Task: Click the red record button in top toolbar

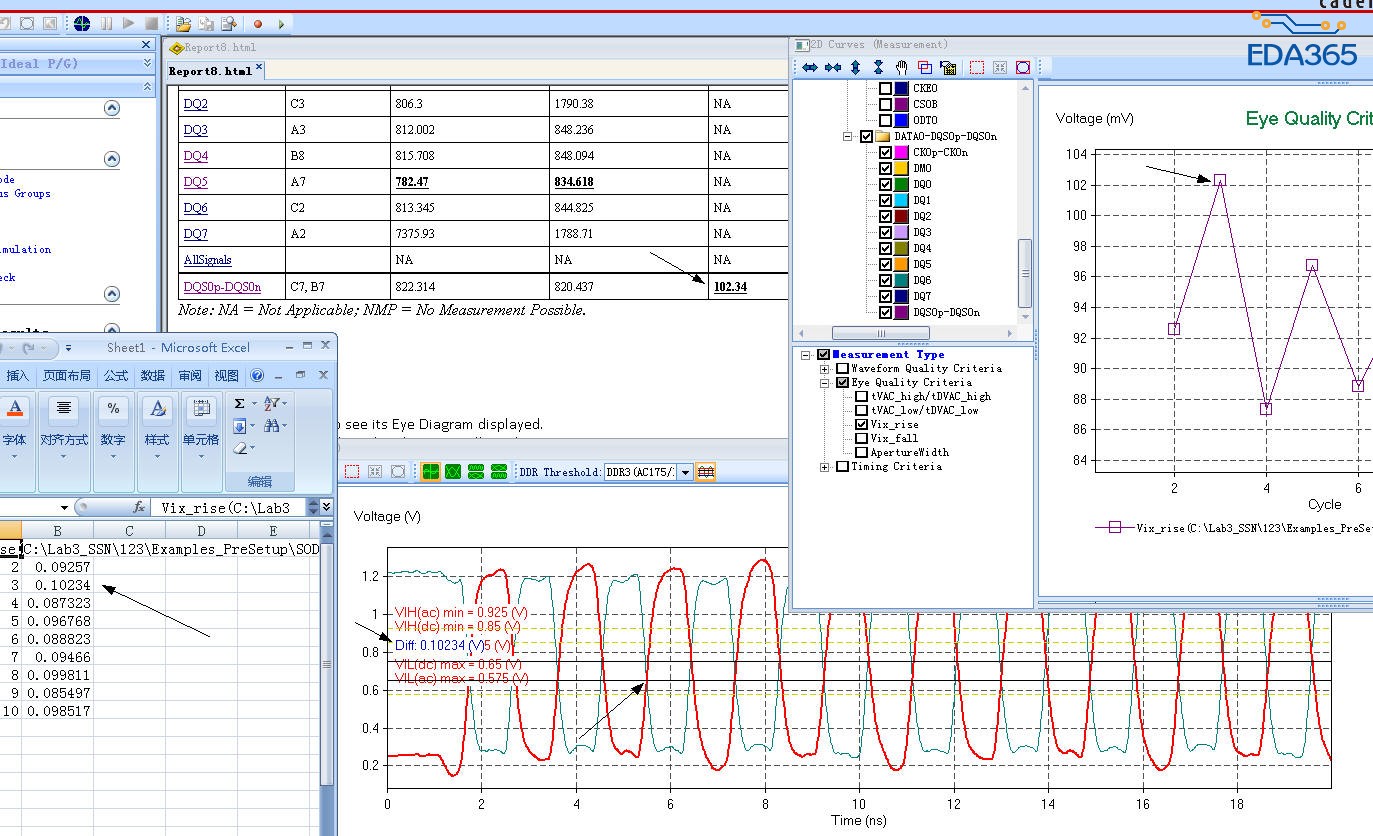Action: pos(258,23)
